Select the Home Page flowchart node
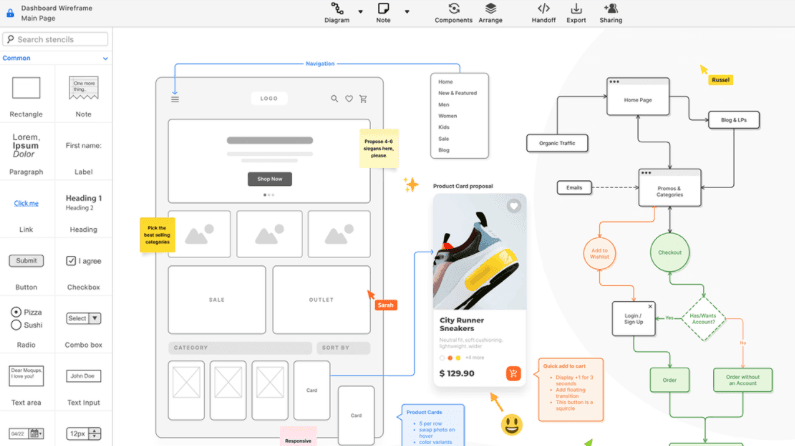795x446 pixels. tap(638, 96)
